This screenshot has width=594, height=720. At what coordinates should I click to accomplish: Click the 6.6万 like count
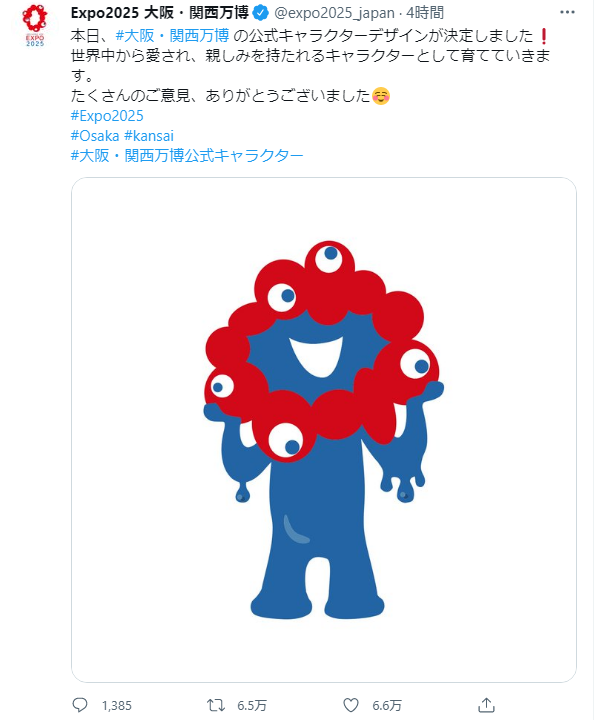coord(387,705)
